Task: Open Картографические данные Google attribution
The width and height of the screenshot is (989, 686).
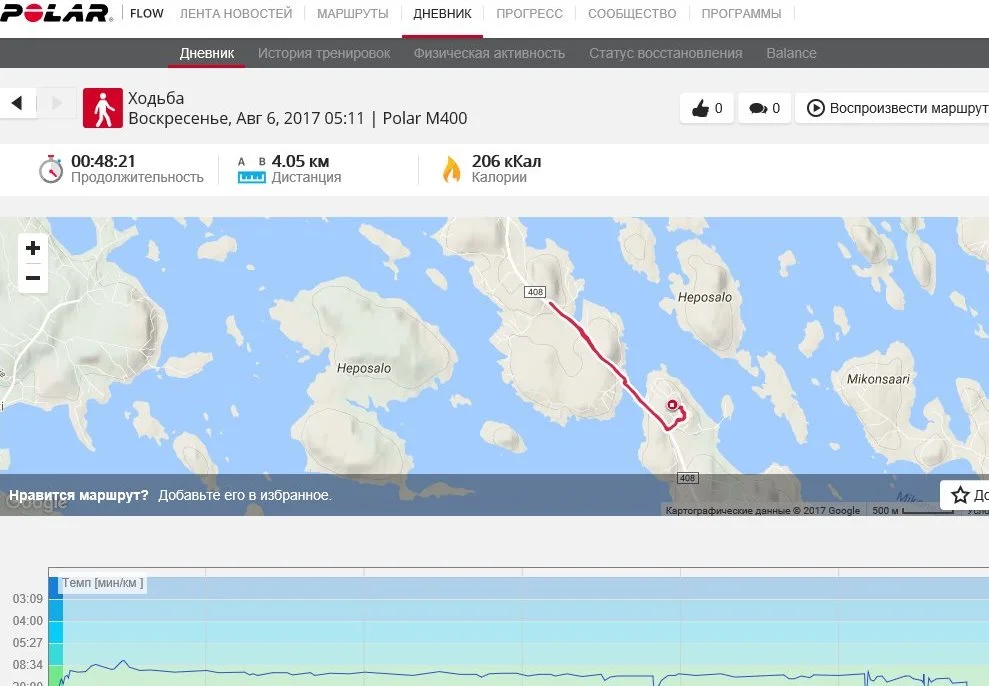Action: 763,510
